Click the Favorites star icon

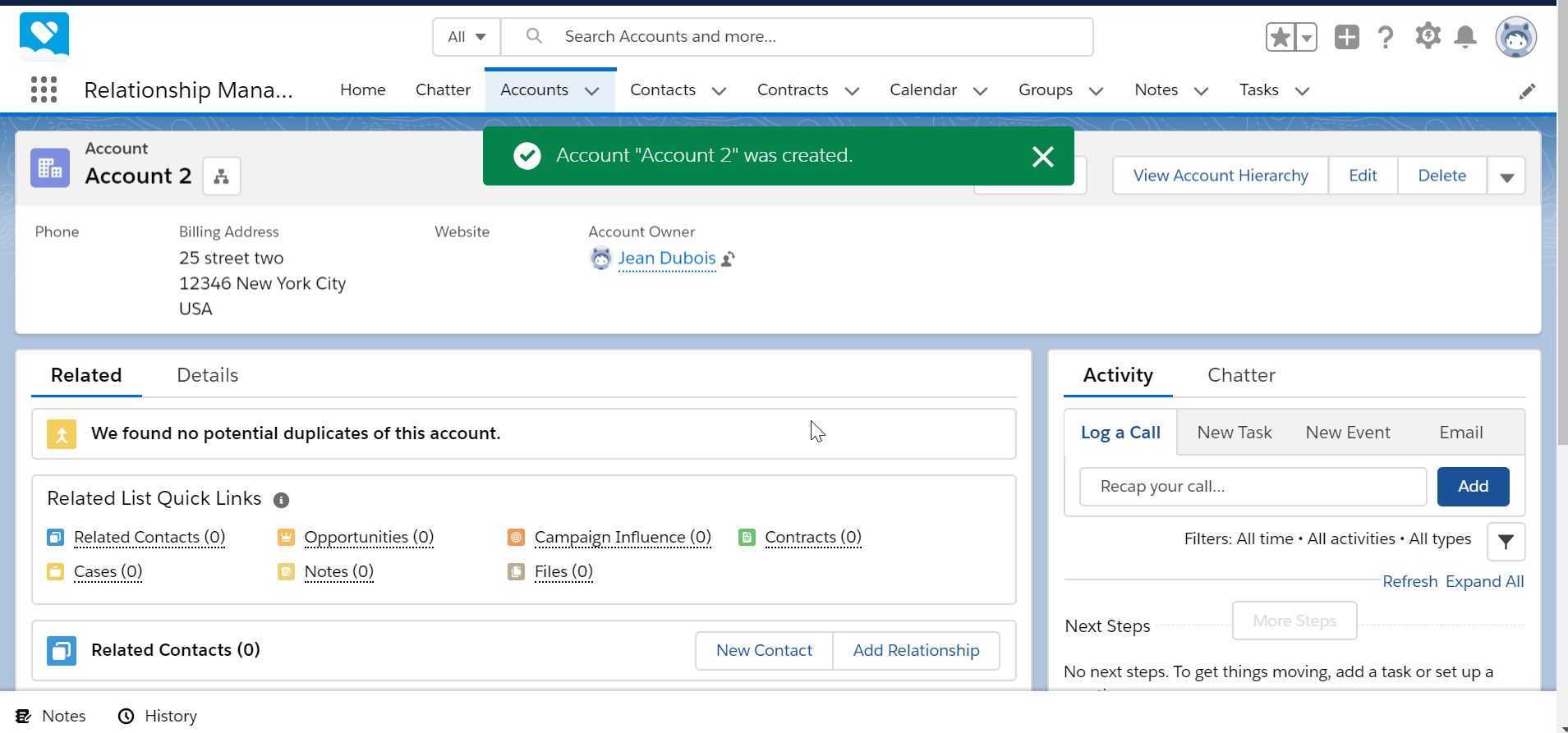1281,37
